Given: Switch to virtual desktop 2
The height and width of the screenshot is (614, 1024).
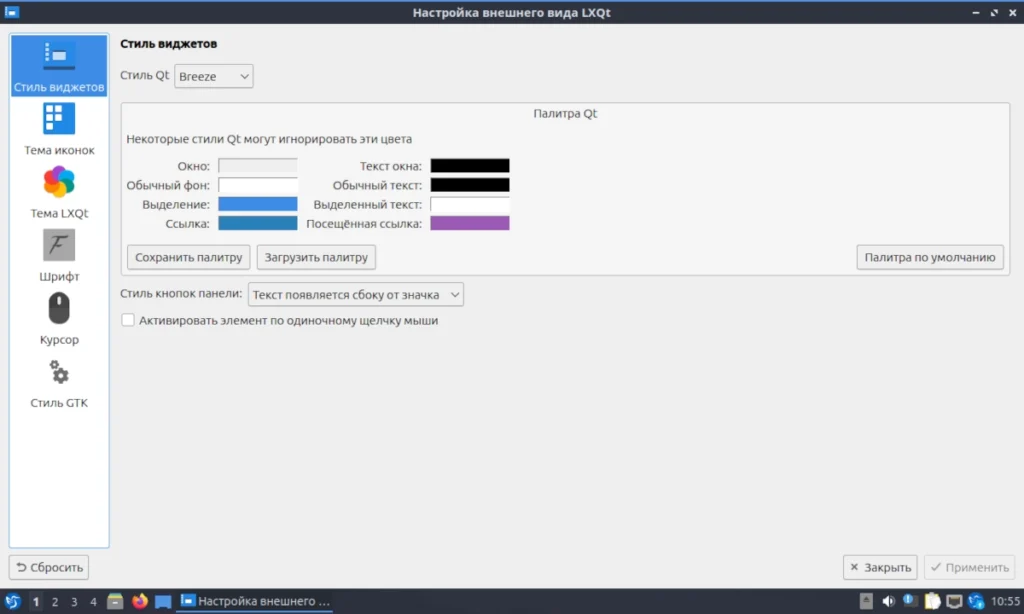Looking at the screenshot, I should point(55,602).
